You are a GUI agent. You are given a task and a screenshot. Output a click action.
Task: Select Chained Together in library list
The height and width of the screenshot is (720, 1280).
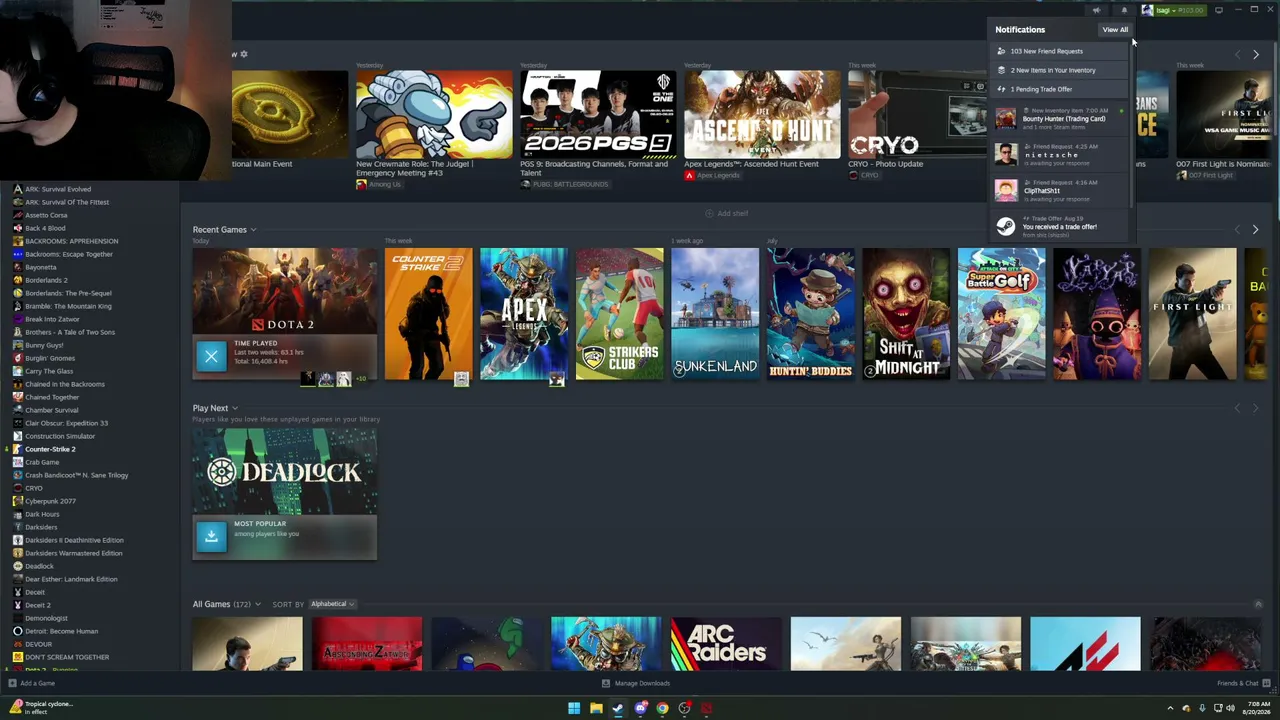pos(52,397)
